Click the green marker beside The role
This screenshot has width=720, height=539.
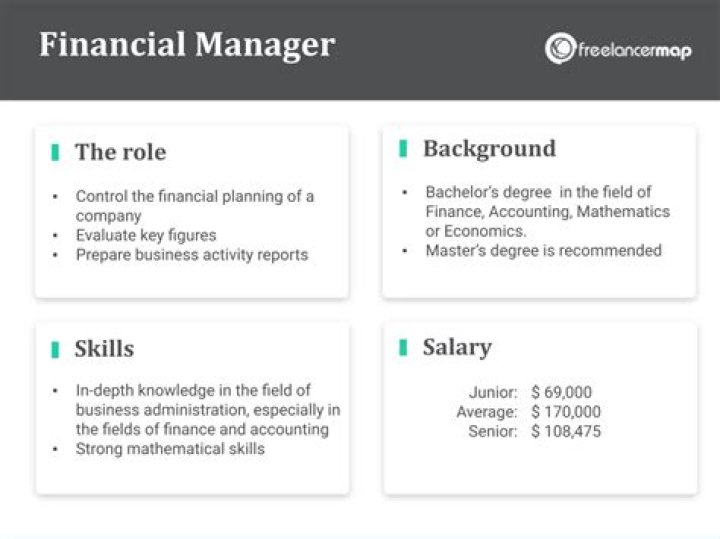[56, 152]
